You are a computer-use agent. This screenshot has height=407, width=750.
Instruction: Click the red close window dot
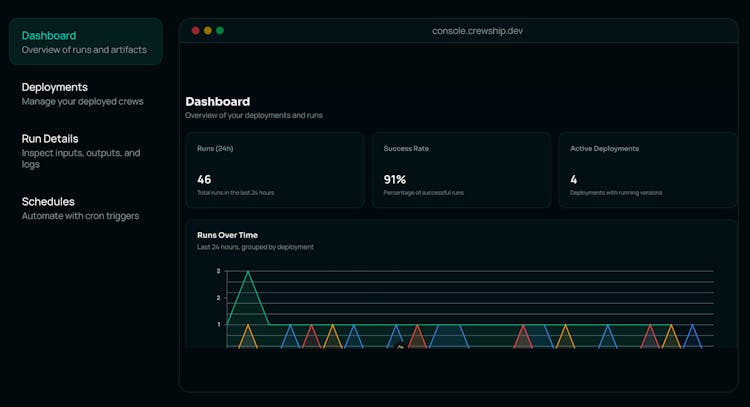click(196, 31)
